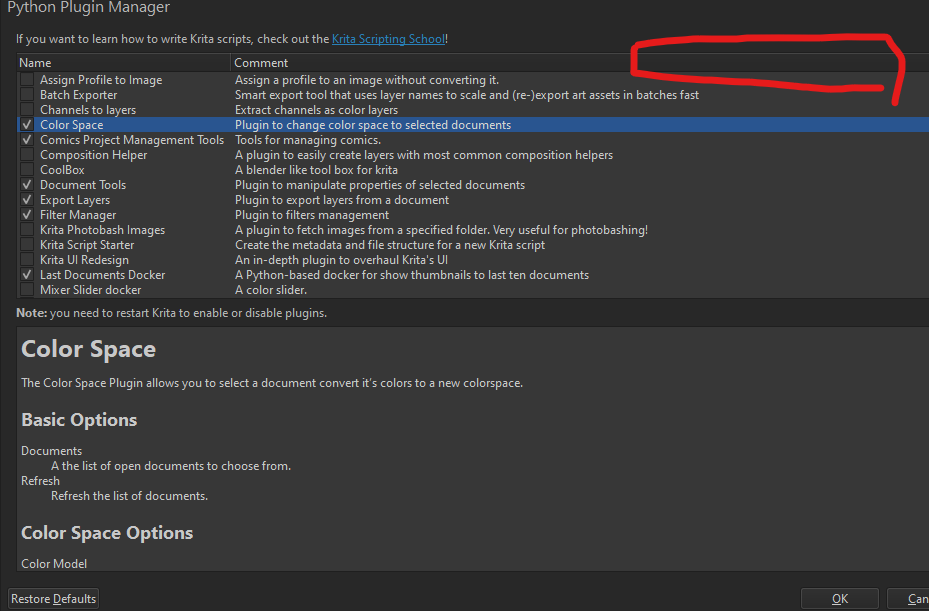Enable the Assign Profile to Image plugin checkbox
The width and height of the screenshot is (929, 611).
pos(27,80)
